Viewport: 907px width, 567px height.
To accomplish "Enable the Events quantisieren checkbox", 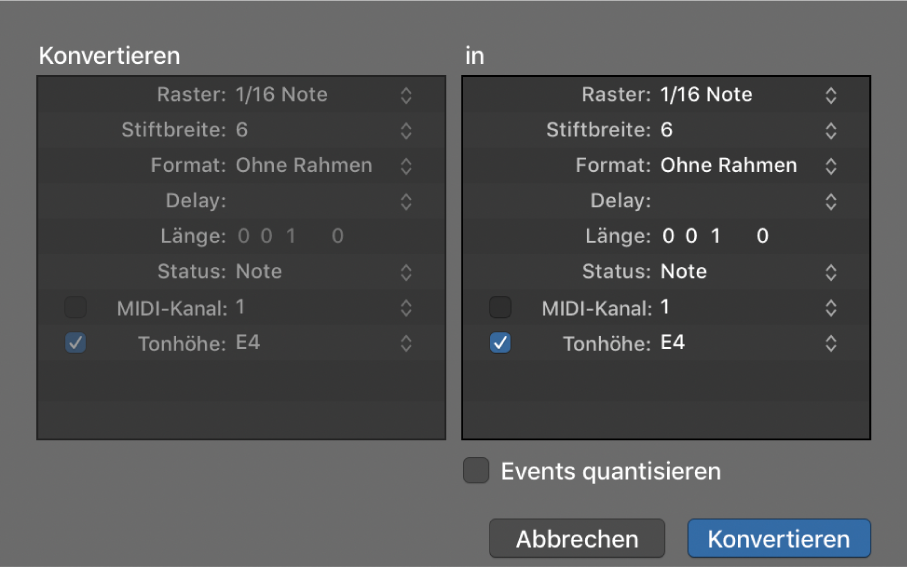I will click(476, 471).
